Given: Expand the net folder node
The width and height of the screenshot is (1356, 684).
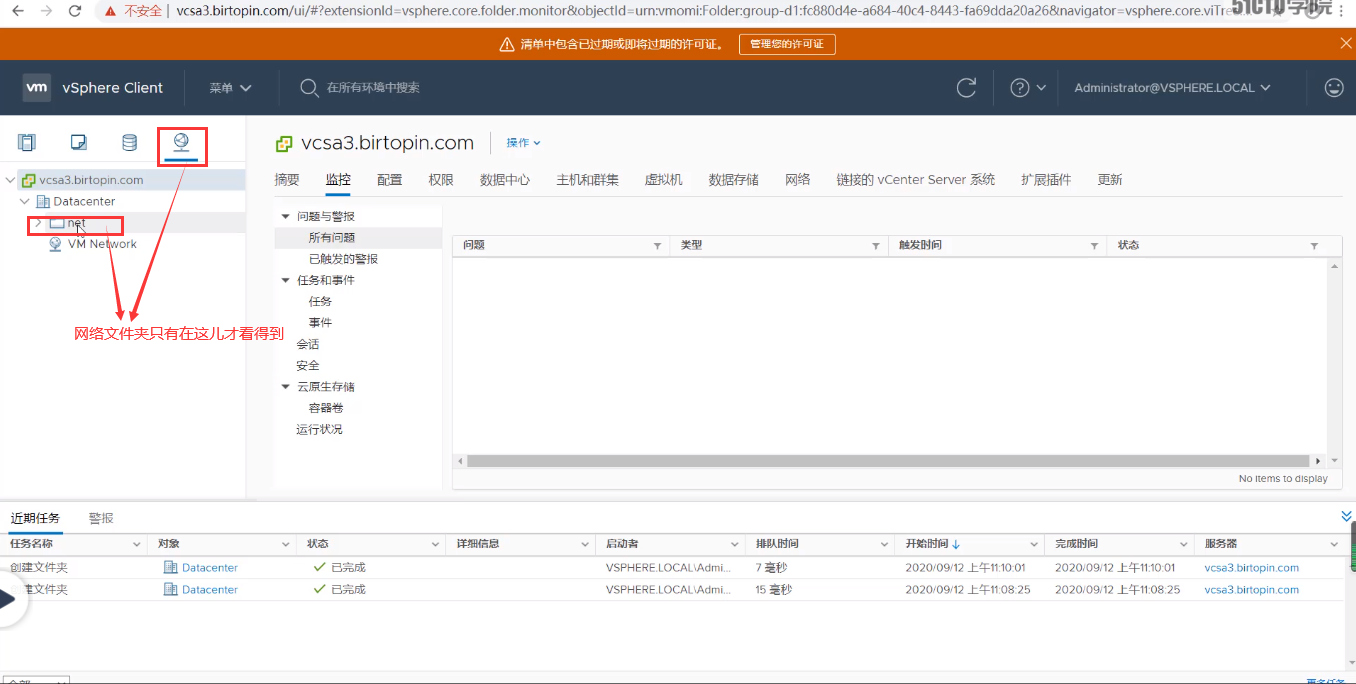Looking at the screenshot, I should click(x=38, y=223).
